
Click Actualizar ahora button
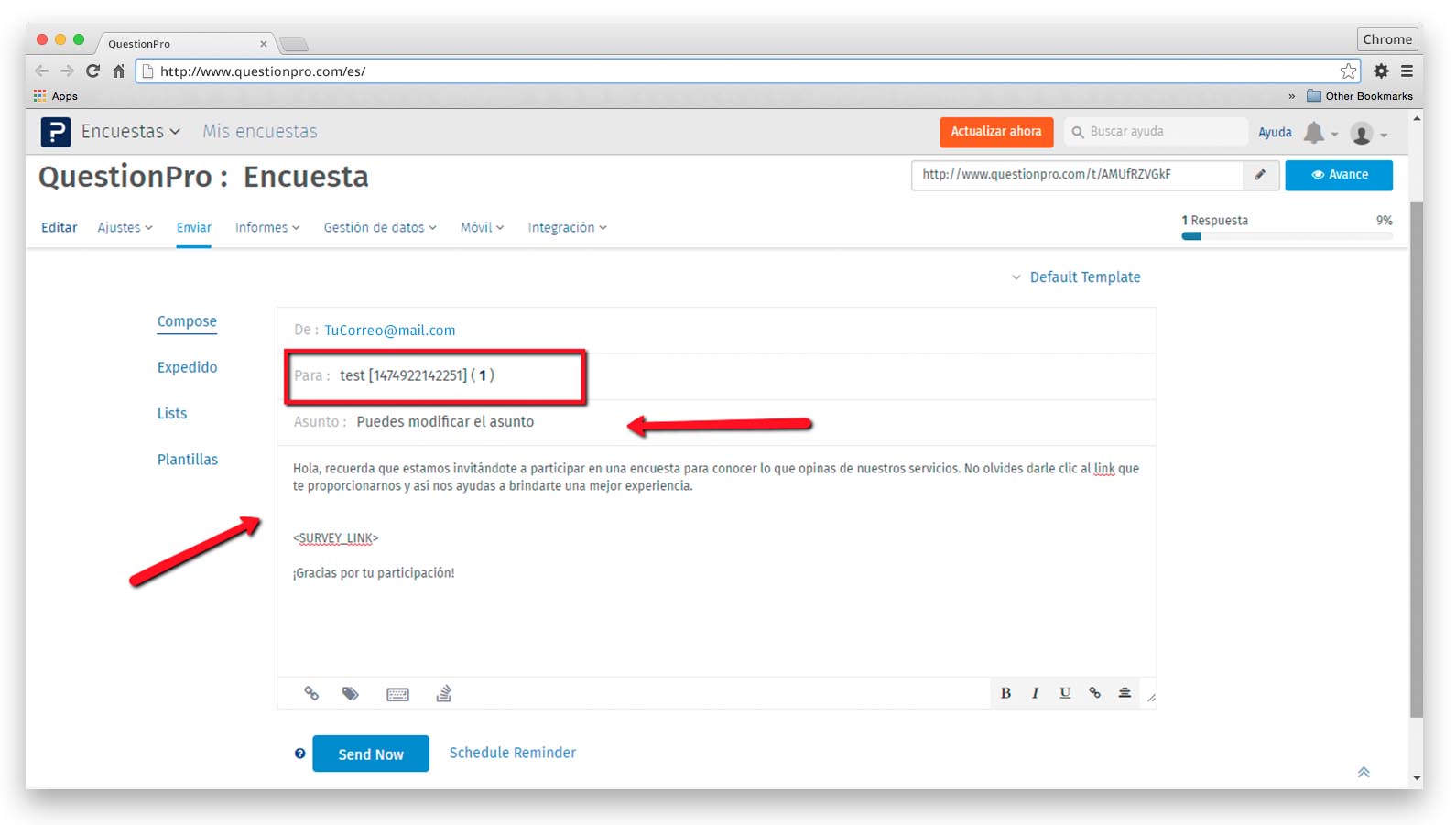[996, 132]
